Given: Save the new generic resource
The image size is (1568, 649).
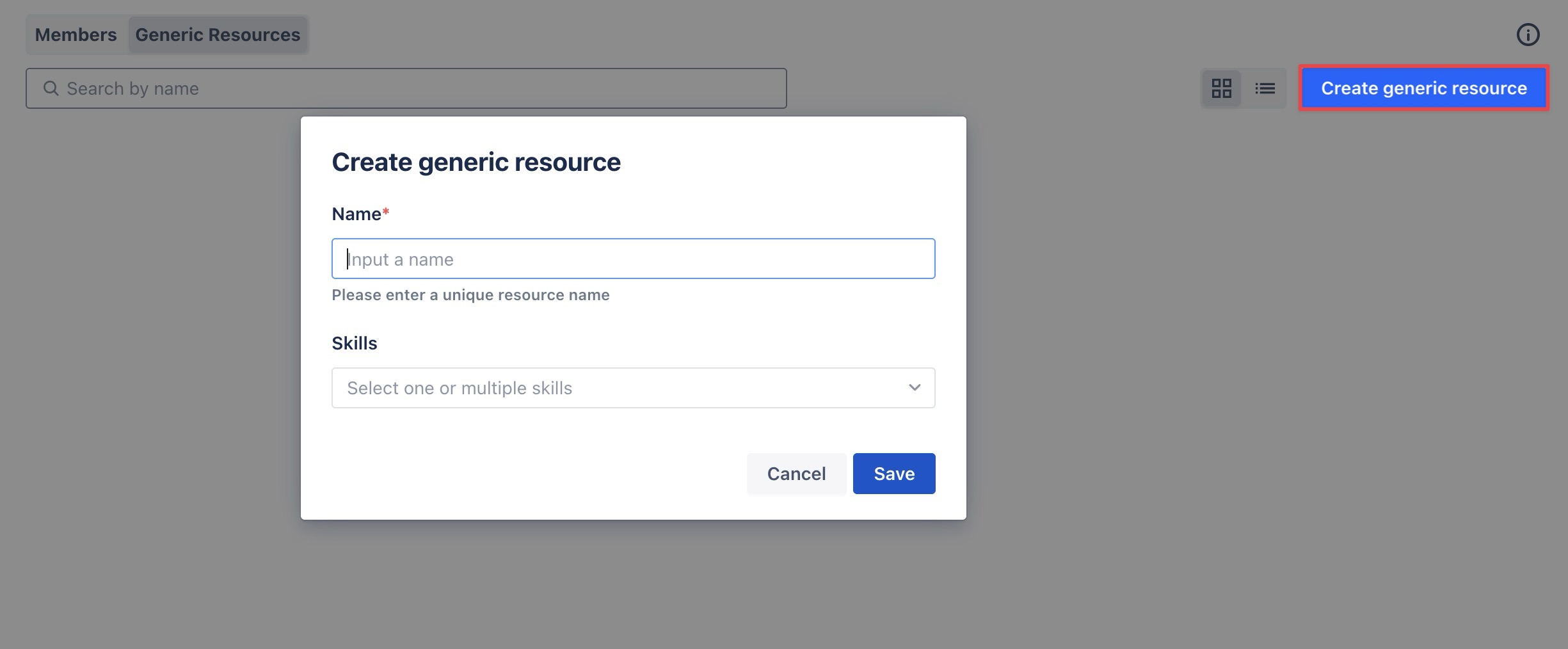Looking at the screenshot, I should (893, 474).
